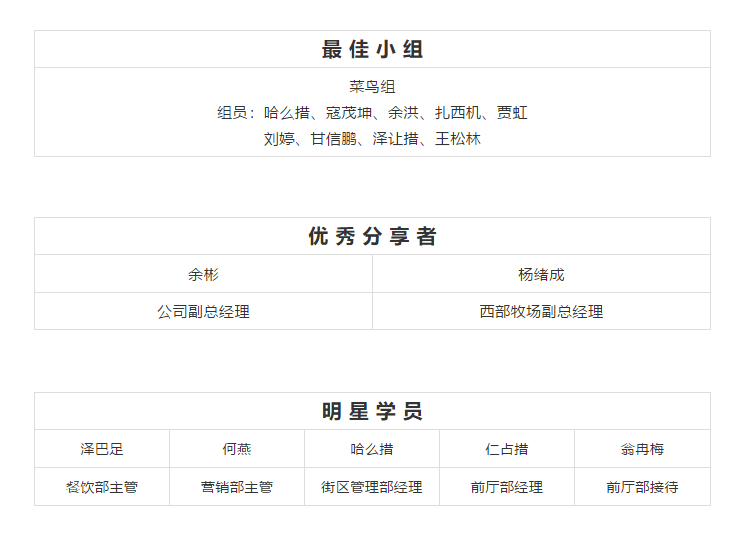Click the 公司副总经理 title cell
This screenshot has height=535, width=756.
[203, 311]
